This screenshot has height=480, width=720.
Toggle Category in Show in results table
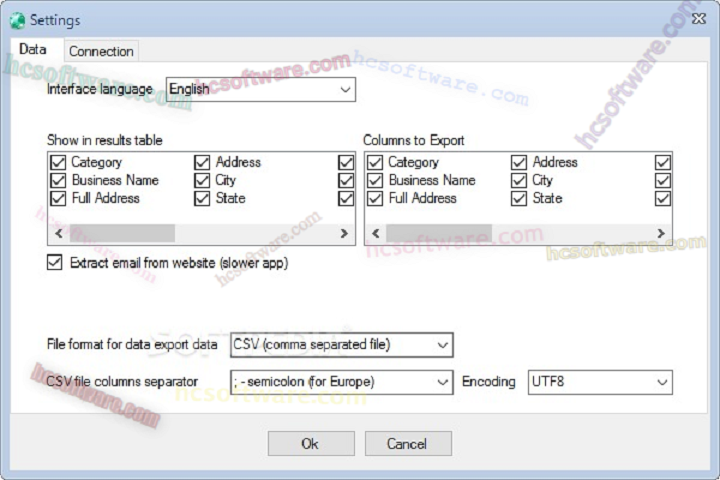[x=58, y=162]
